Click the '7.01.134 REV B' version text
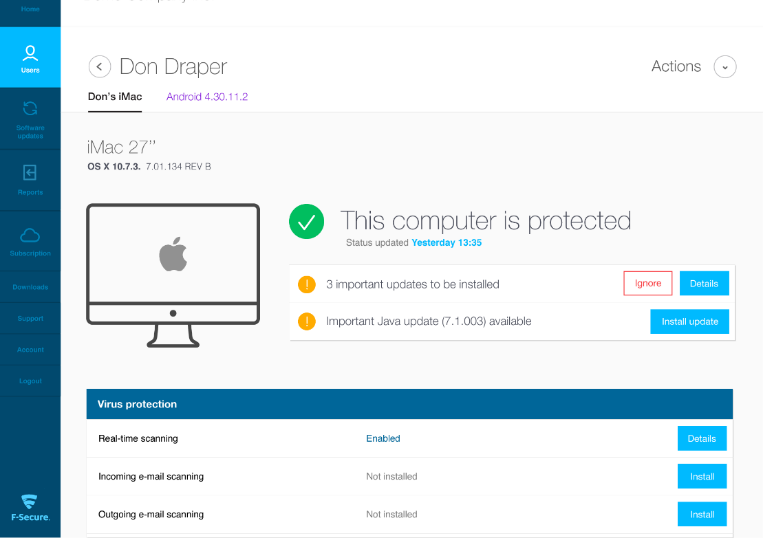Screen dimensions: 763x538 click(178, 166)
